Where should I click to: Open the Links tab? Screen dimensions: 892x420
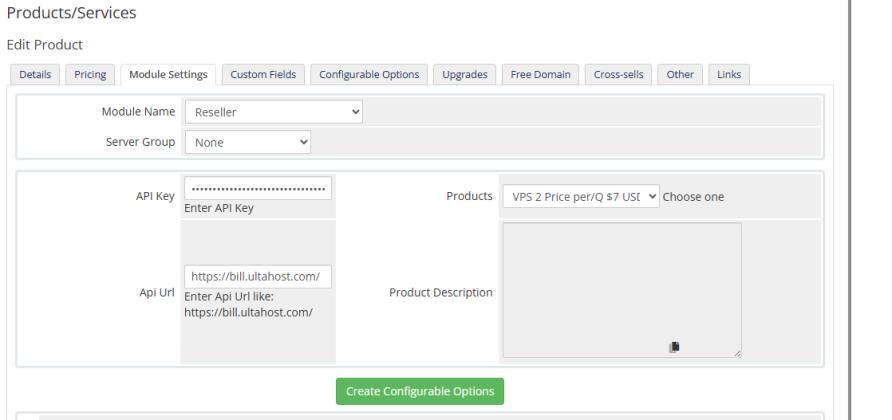(x=729, y=75)
